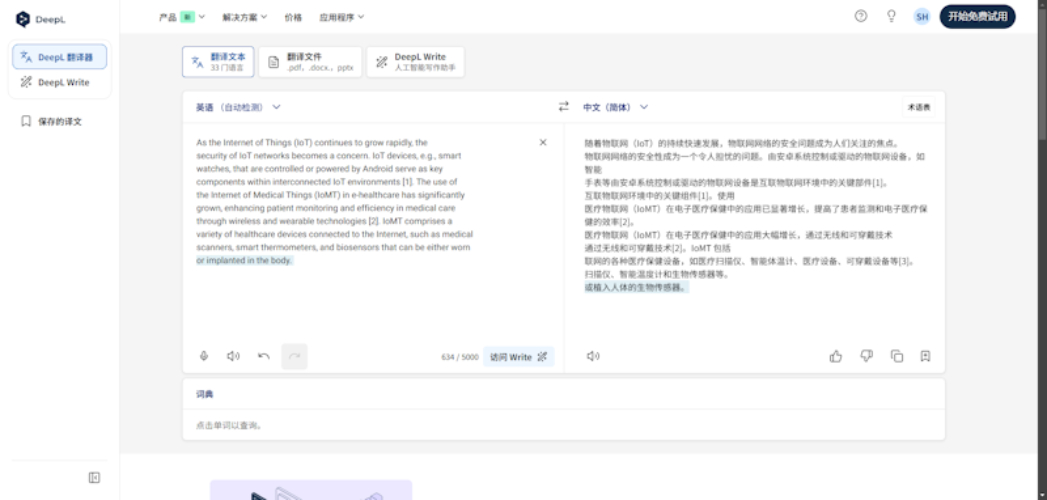Click the undo arrow
Image resolution: width=1047 pixels, height=500 pixels.
coord(264,356)
